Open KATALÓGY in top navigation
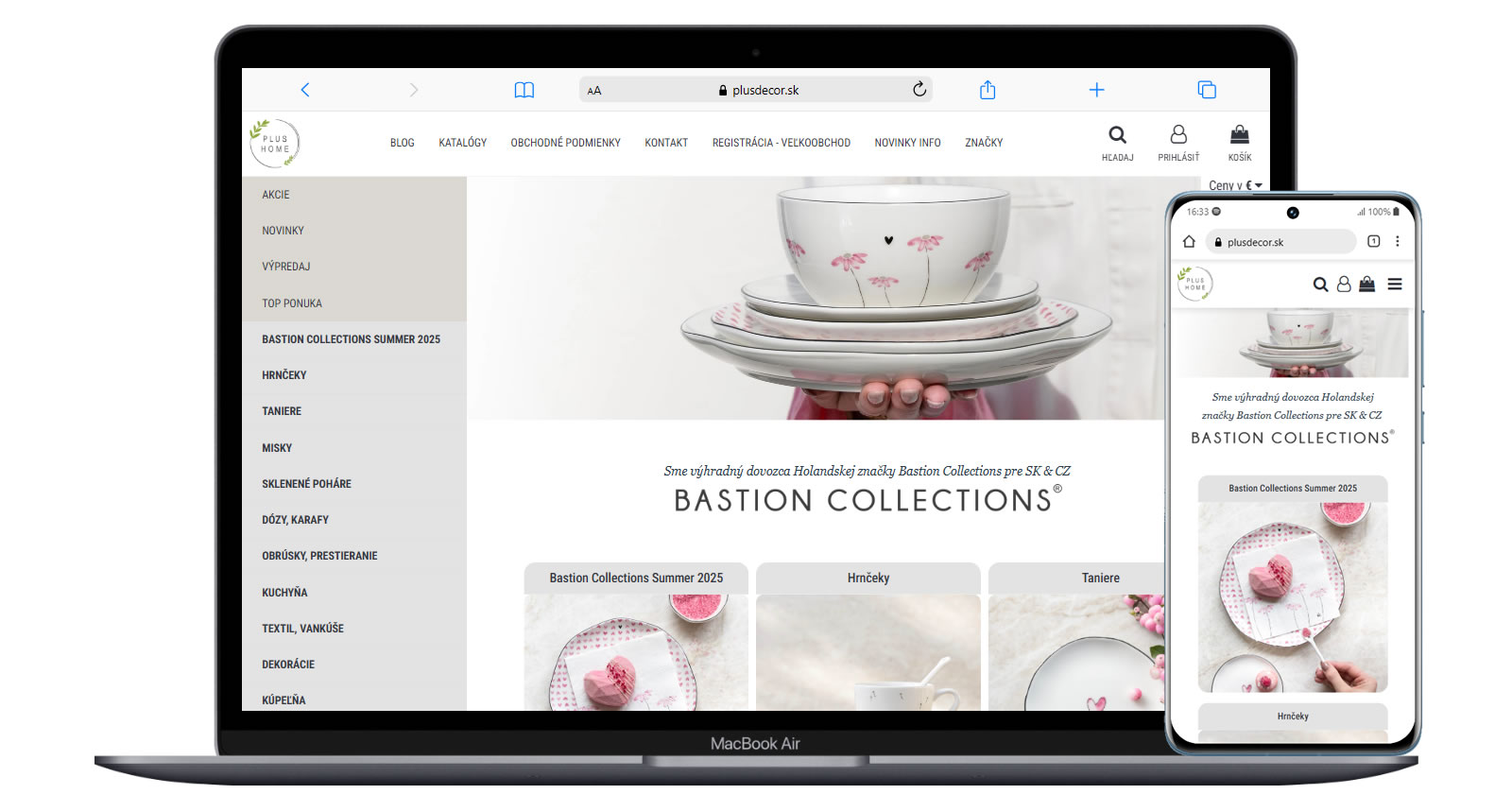The width and height of the screenshot is (1512, 812). [x=463, y=143]
